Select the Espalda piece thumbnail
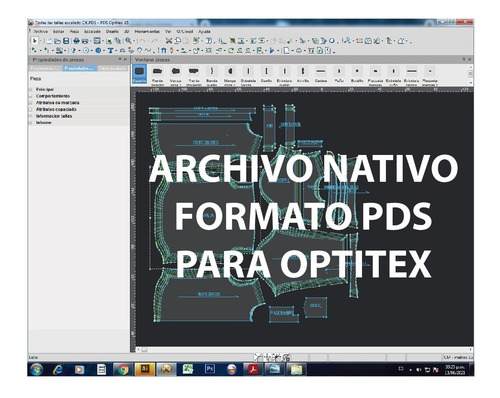Image resolution: width=500 pixels, height=398 pixels. [139, 74]
